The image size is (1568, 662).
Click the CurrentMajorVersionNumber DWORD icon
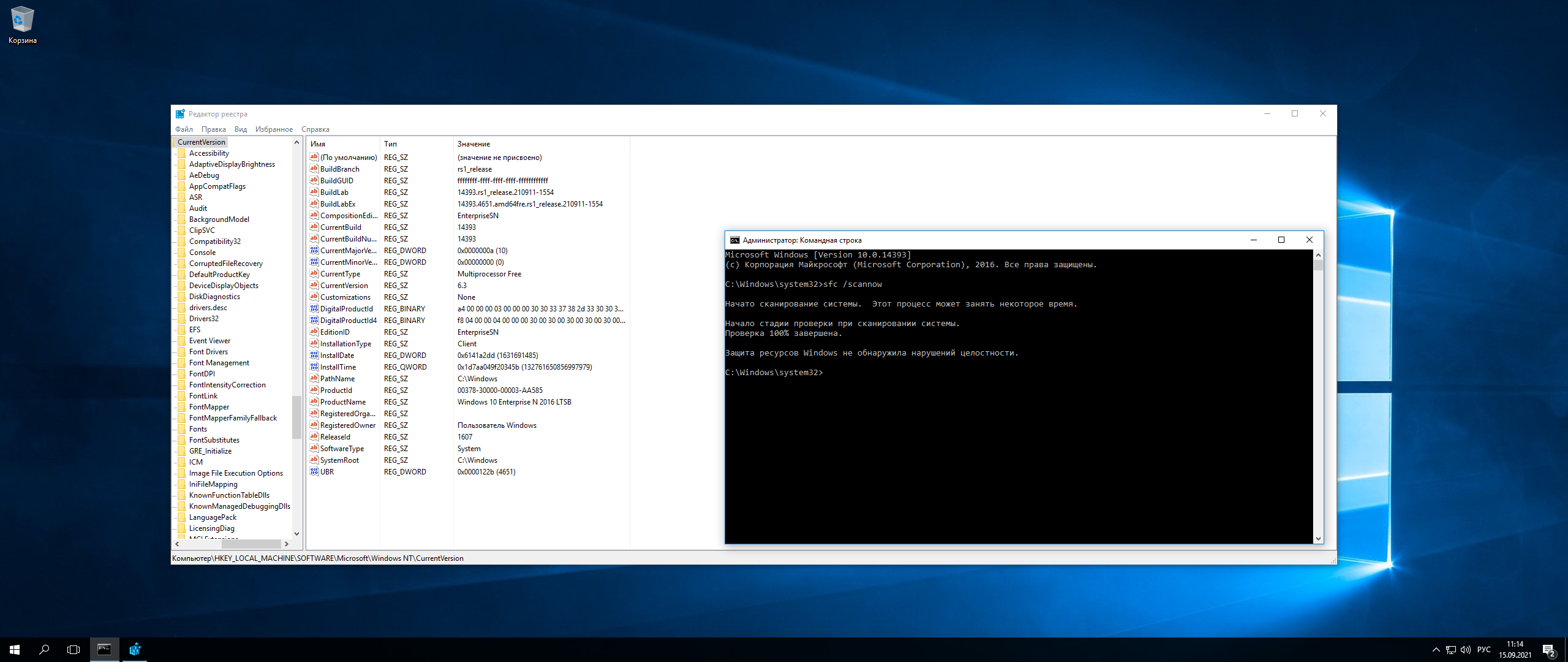click(x=314, y=251)
